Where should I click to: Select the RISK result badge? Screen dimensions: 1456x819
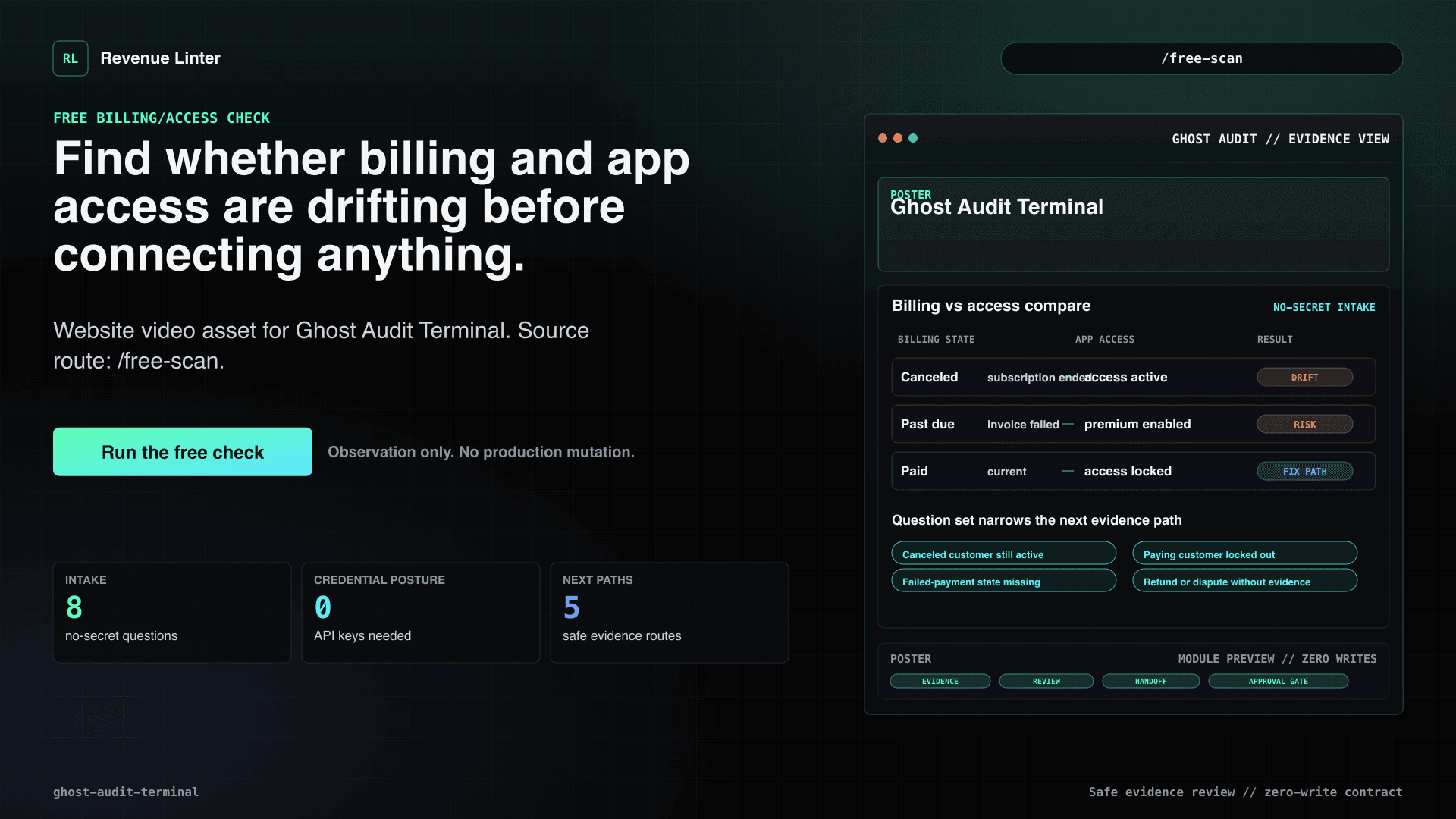[1304, 424]
